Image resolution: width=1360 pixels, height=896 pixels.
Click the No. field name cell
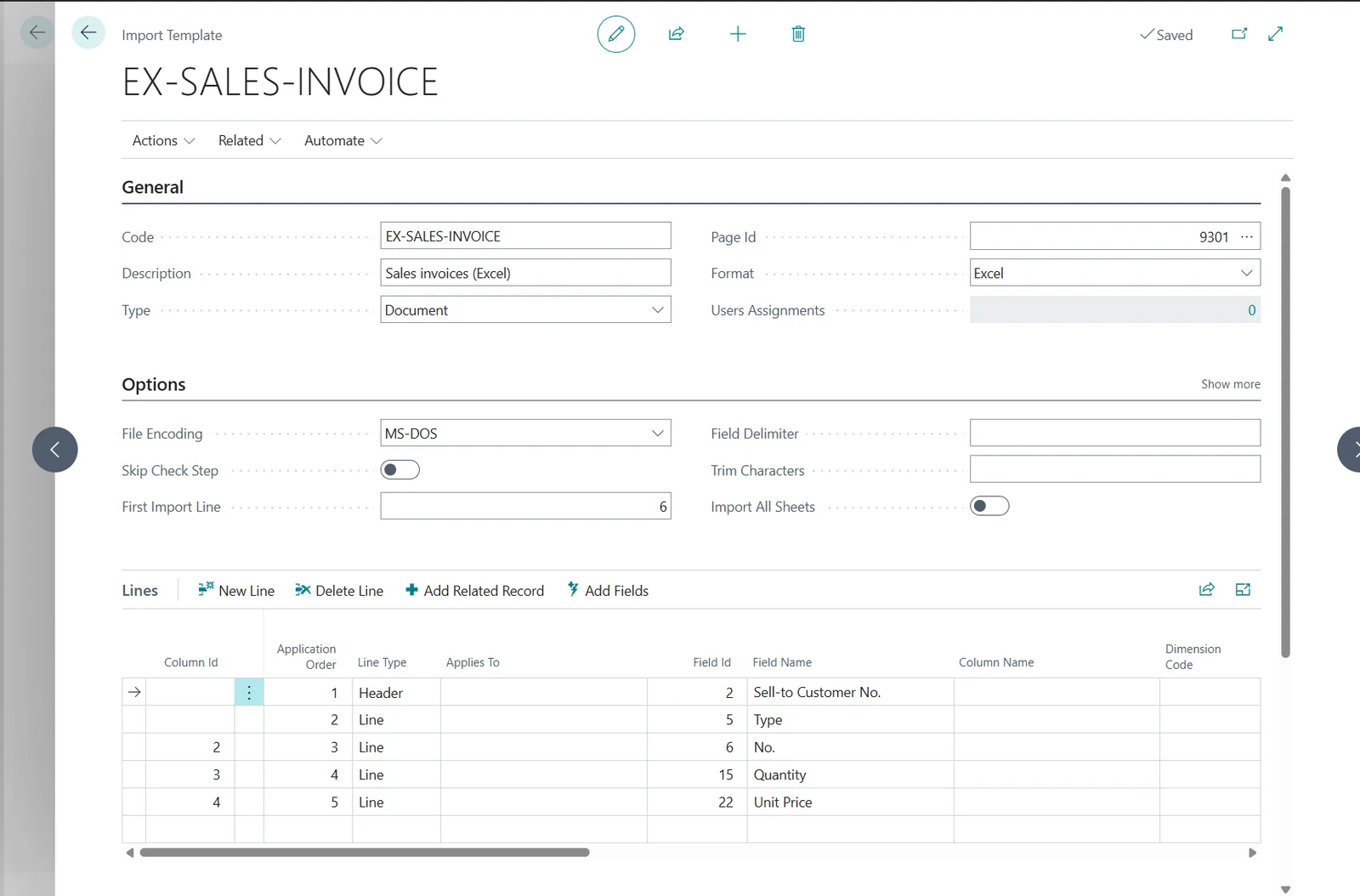(850, 747)
